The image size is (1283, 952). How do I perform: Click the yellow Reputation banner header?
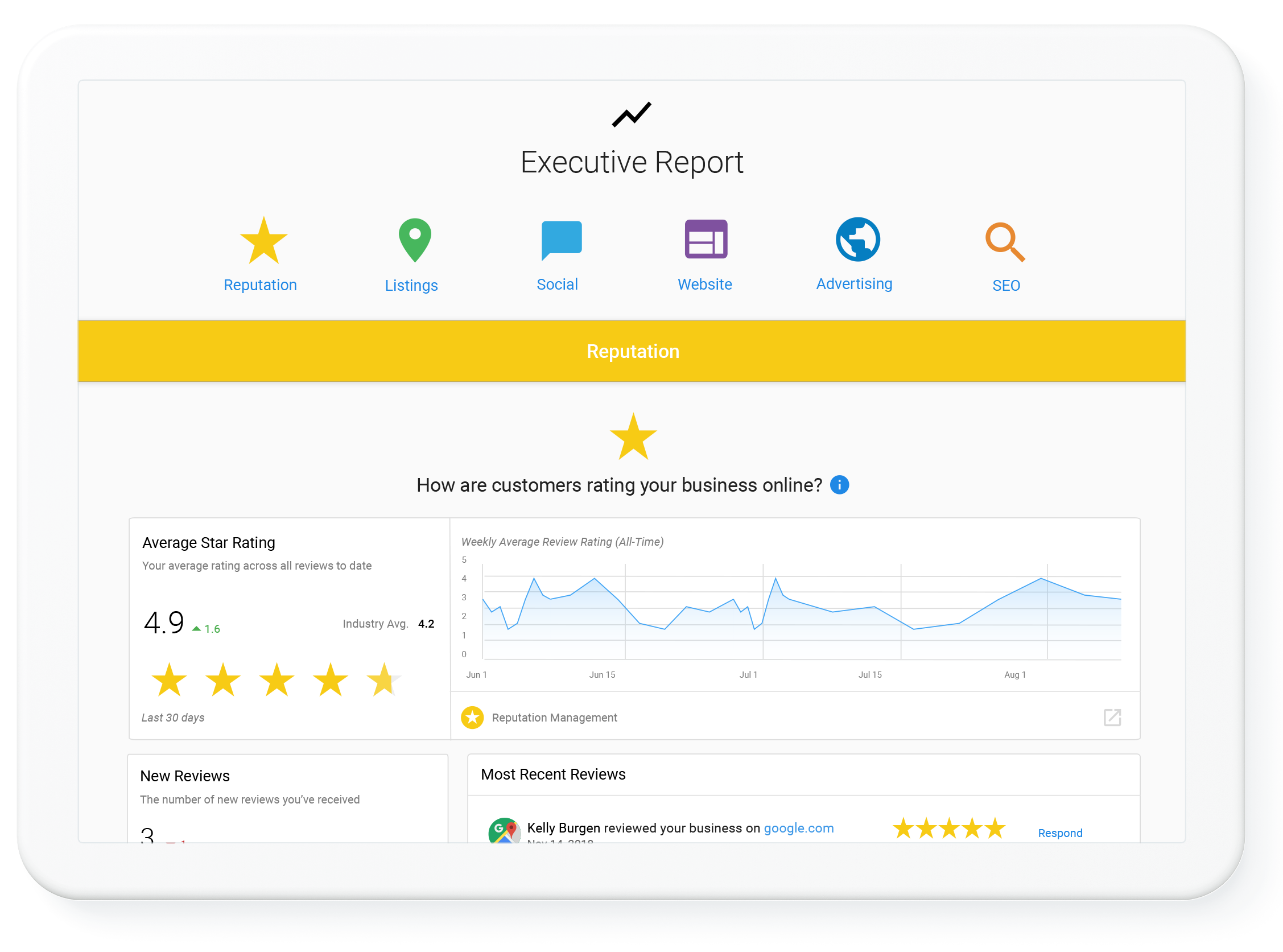(x=632, y=351)
